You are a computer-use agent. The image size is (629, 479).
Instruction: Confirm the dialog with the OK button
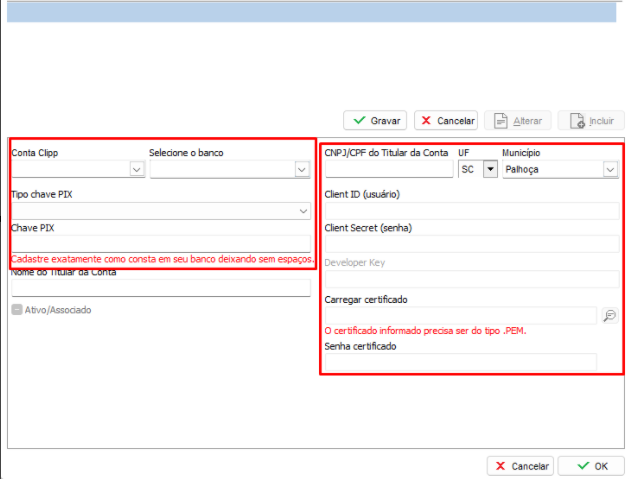[x=591, y=466]
